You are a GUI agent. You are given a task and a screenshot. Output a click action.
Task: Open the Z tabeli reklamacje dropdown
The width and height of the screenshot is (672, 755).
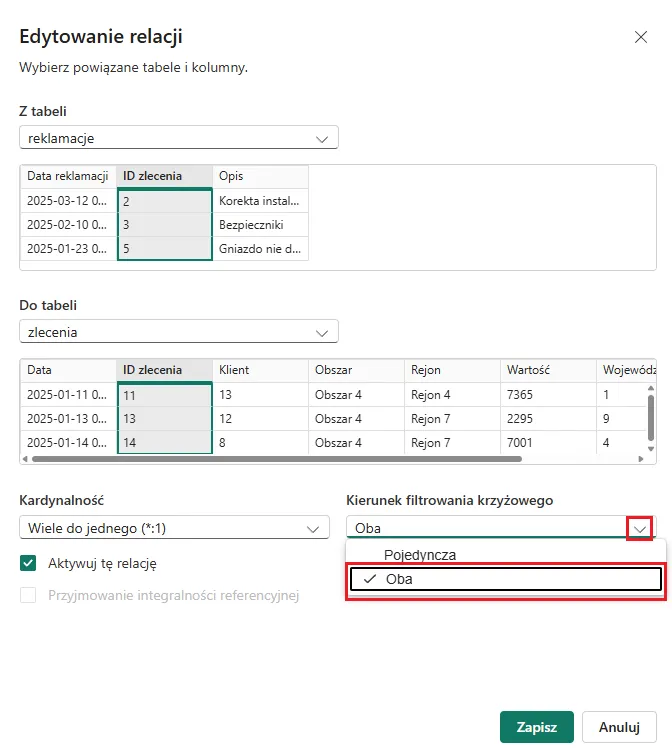(x=179, y=138)
